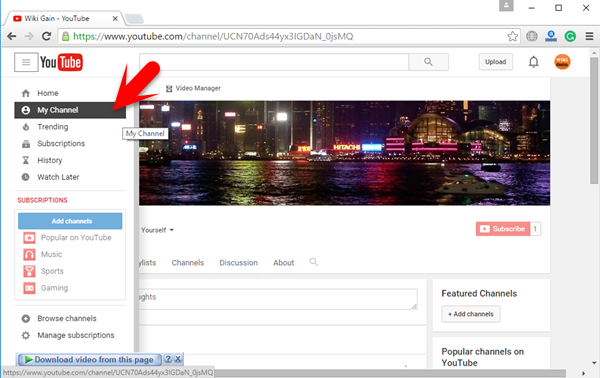Screen dimensions: 600x378
Task: Close the Wiki Gain - YouTube tab
Action: point(115,18)
